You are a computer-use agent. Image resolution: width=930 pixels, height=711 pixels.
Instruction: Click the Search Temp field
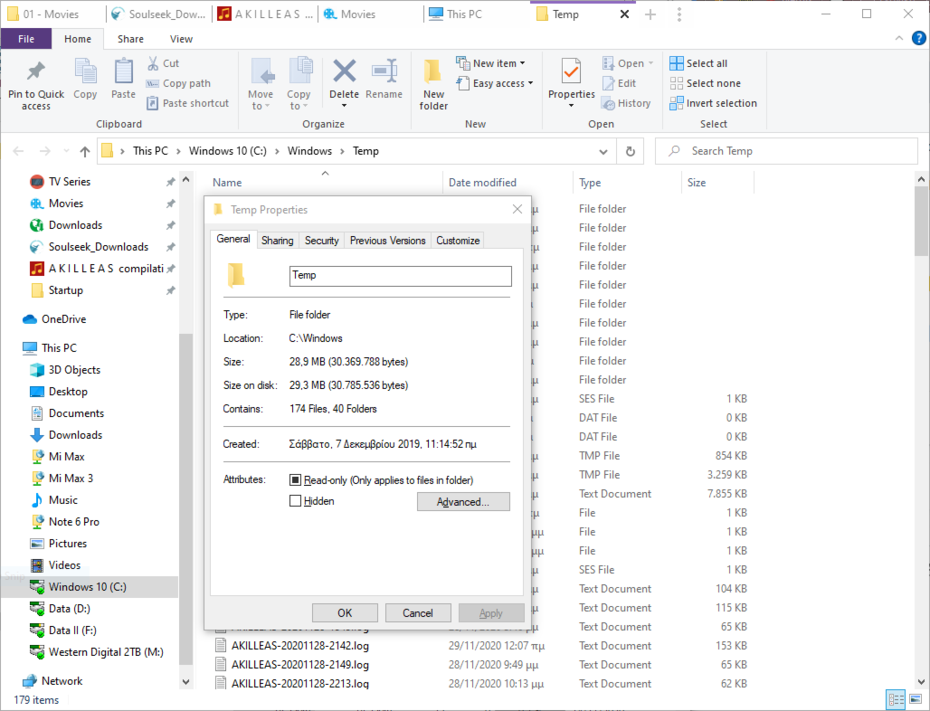[786, 151]
